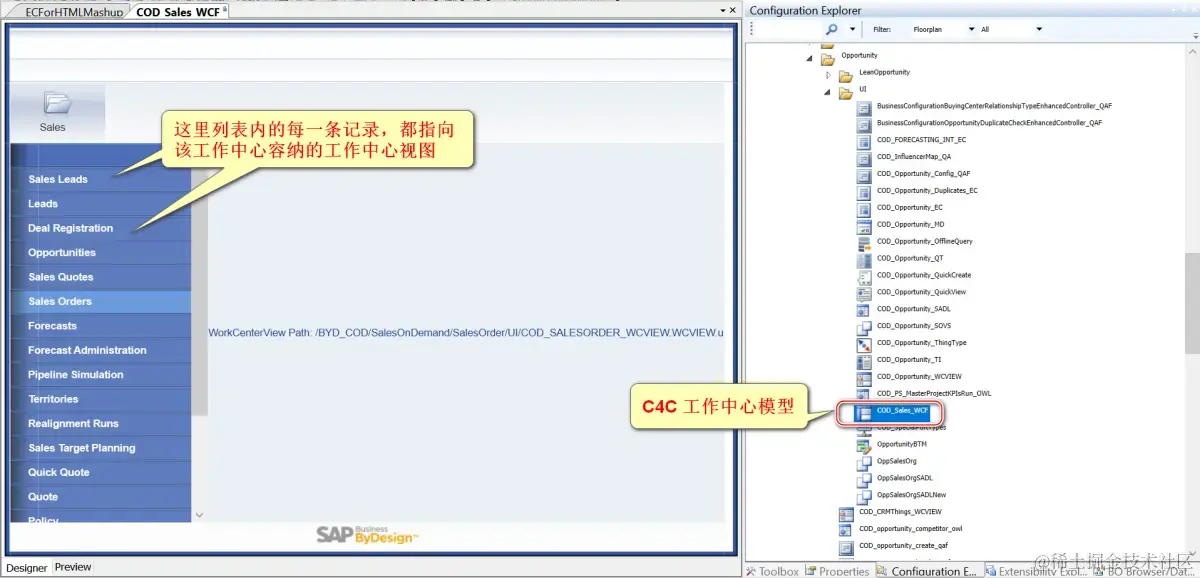This screenshot has width=1200, height=578.
Task: Click the search magnifier icon in Configuration Explorer
Action: 832,29
